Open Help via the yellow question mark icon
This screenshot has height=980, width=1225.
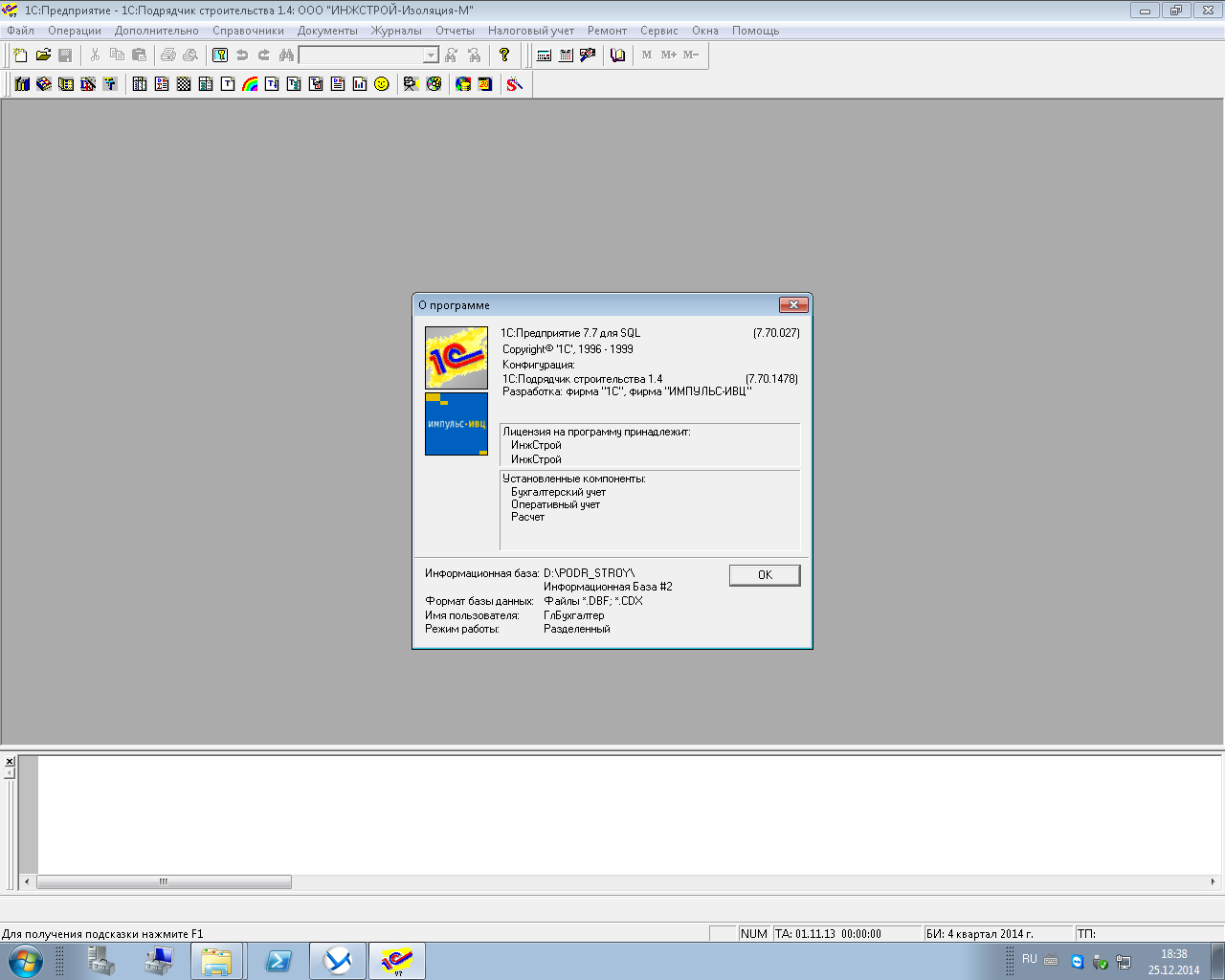504,56
